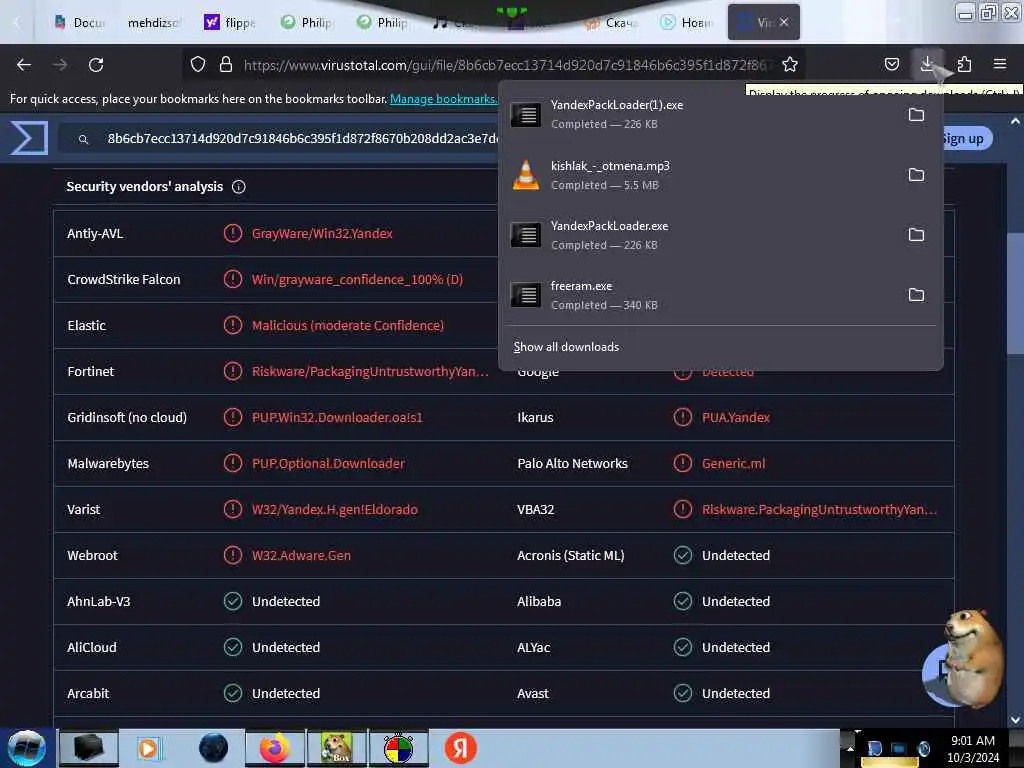This screenshot has height=768, width=1024.
Task: Switch to the Docu tab
Action: (x=80, y=23)
